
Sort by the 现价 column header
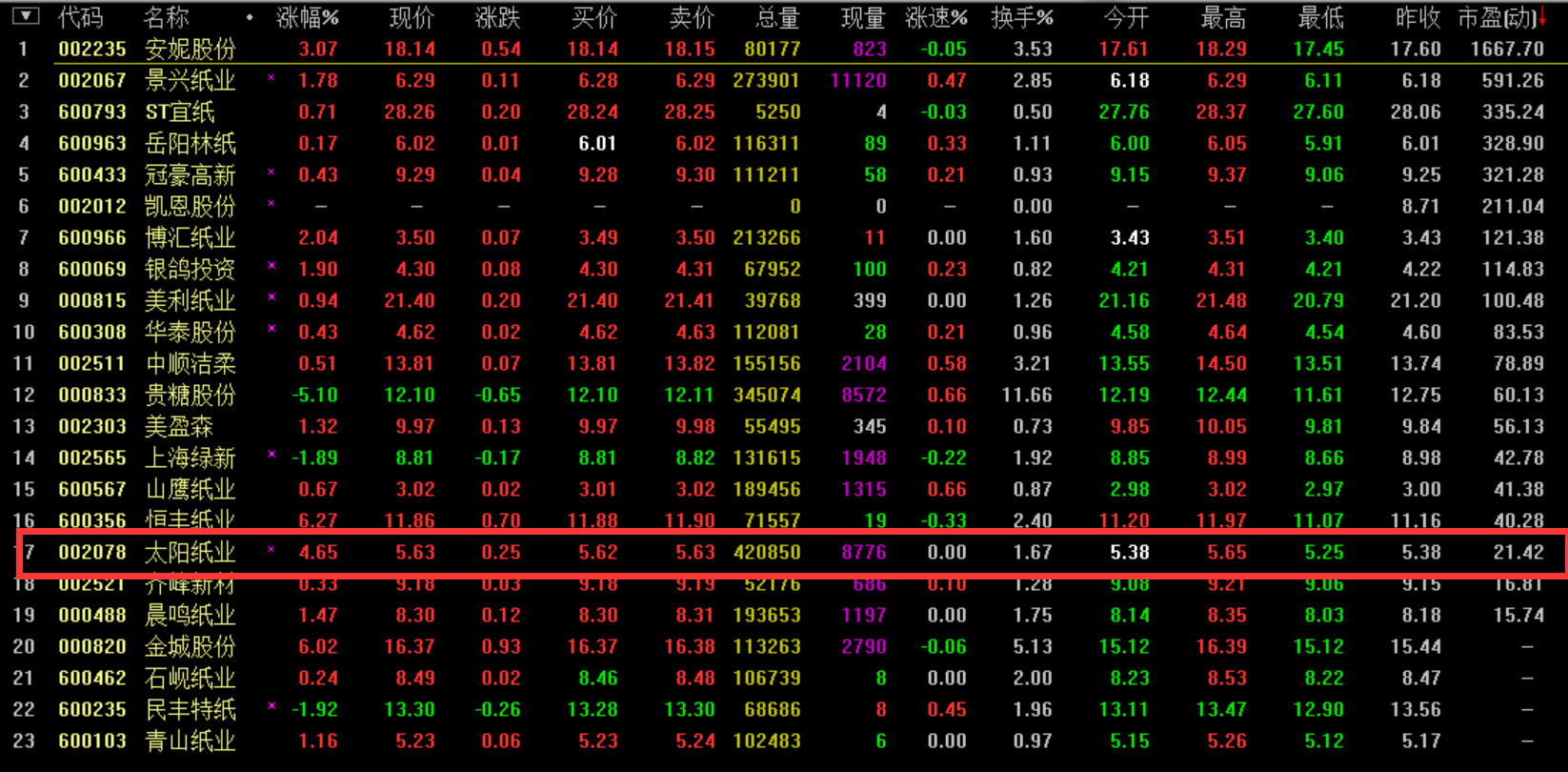pos(412,17)
